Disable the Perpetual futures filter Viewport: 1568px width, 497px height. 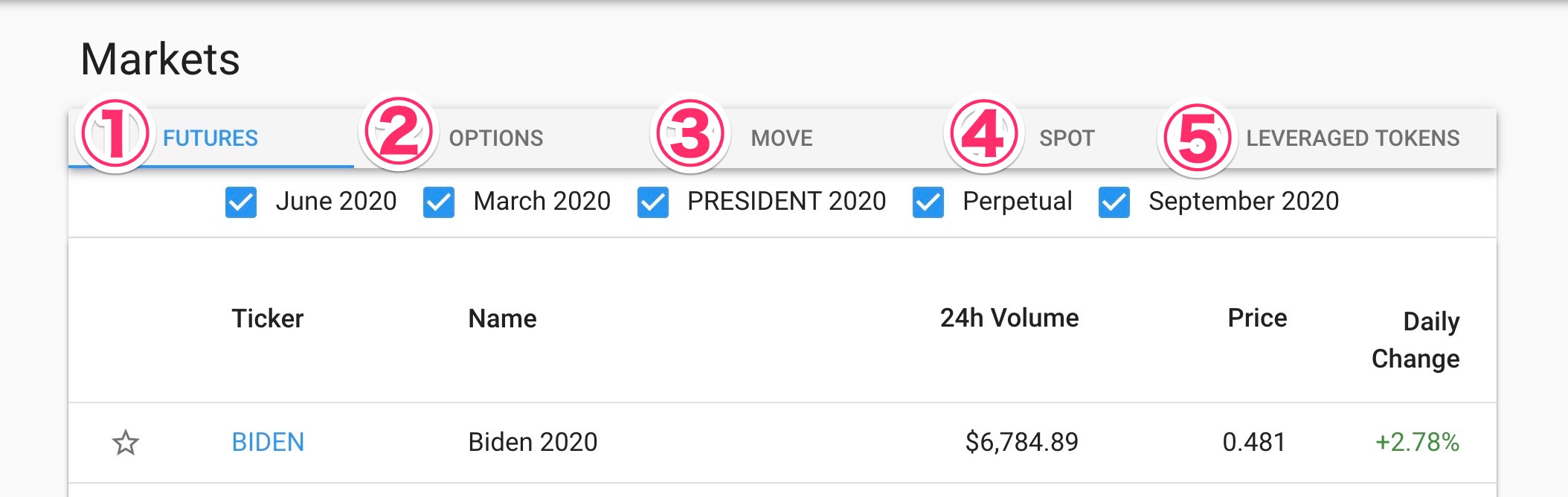pyautogui.click(x=928, y=202)
